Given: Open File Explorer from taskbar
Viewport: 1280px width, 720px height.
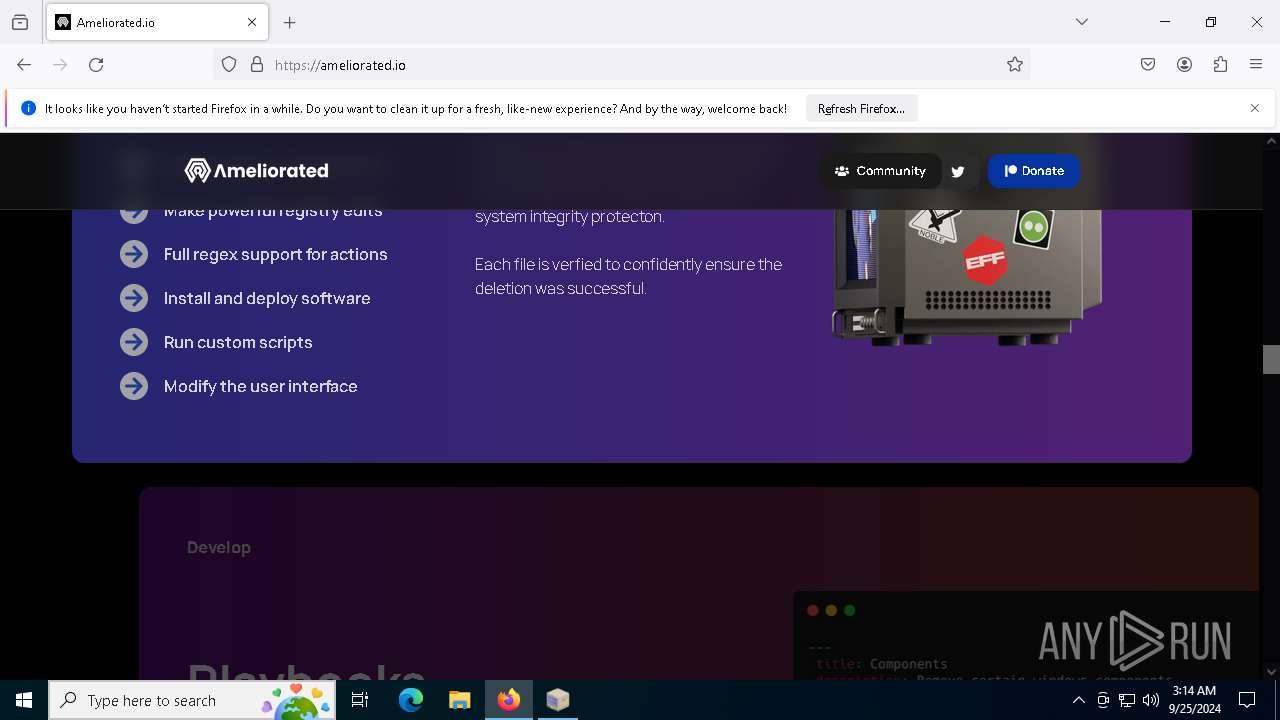Looking at the screenshot, I should point(460,700).
